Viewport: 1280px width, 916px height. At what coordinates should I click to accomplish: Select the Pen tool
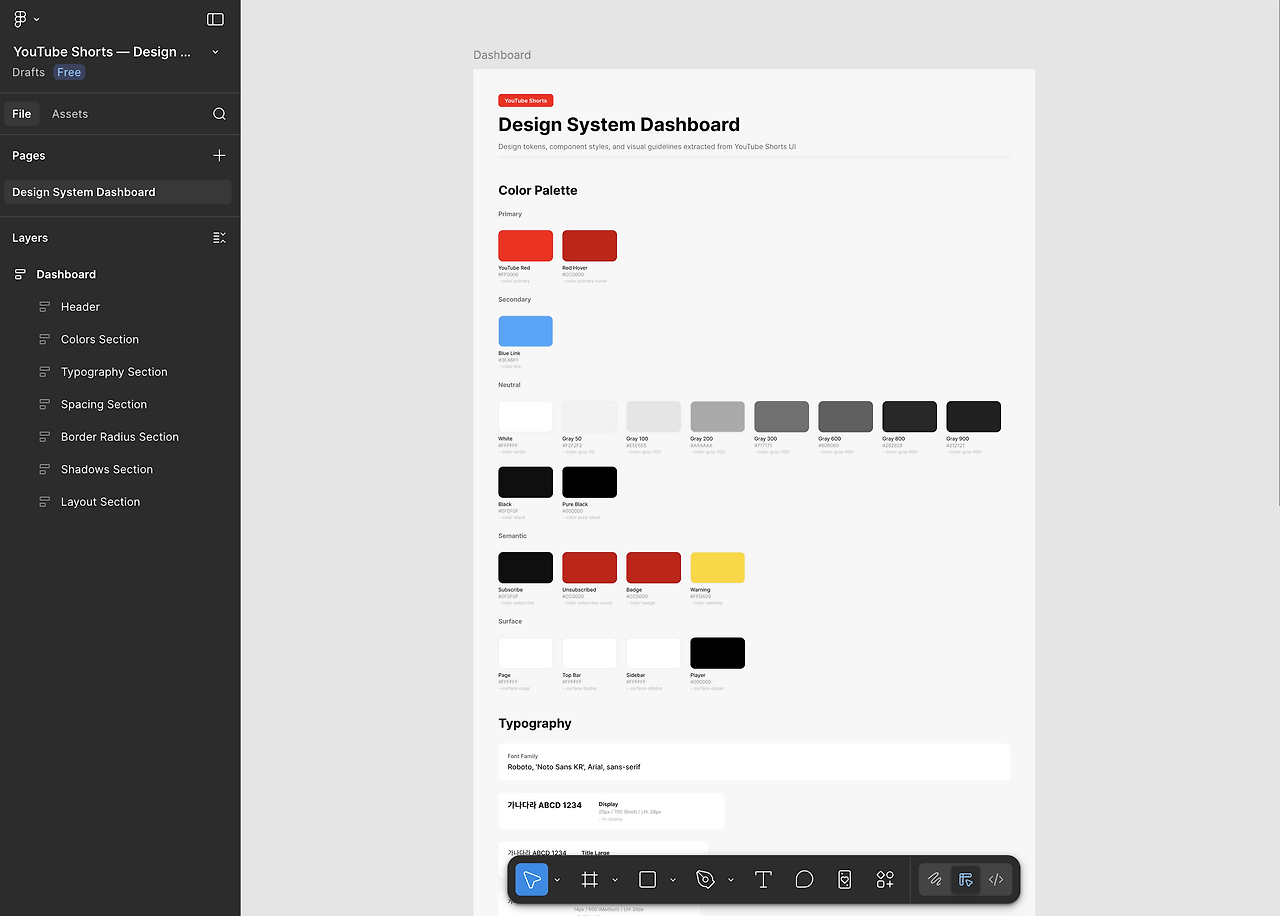coord(705,880)
